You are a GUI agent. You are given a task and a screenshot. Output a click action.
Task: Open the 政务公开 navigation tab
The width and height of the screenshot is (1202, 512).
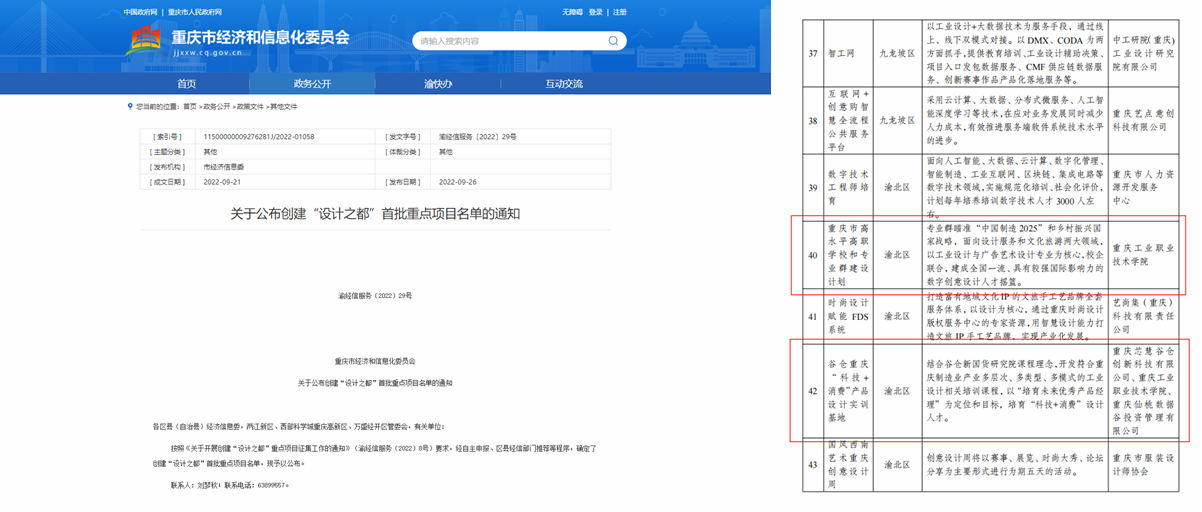tap(312, 83)
